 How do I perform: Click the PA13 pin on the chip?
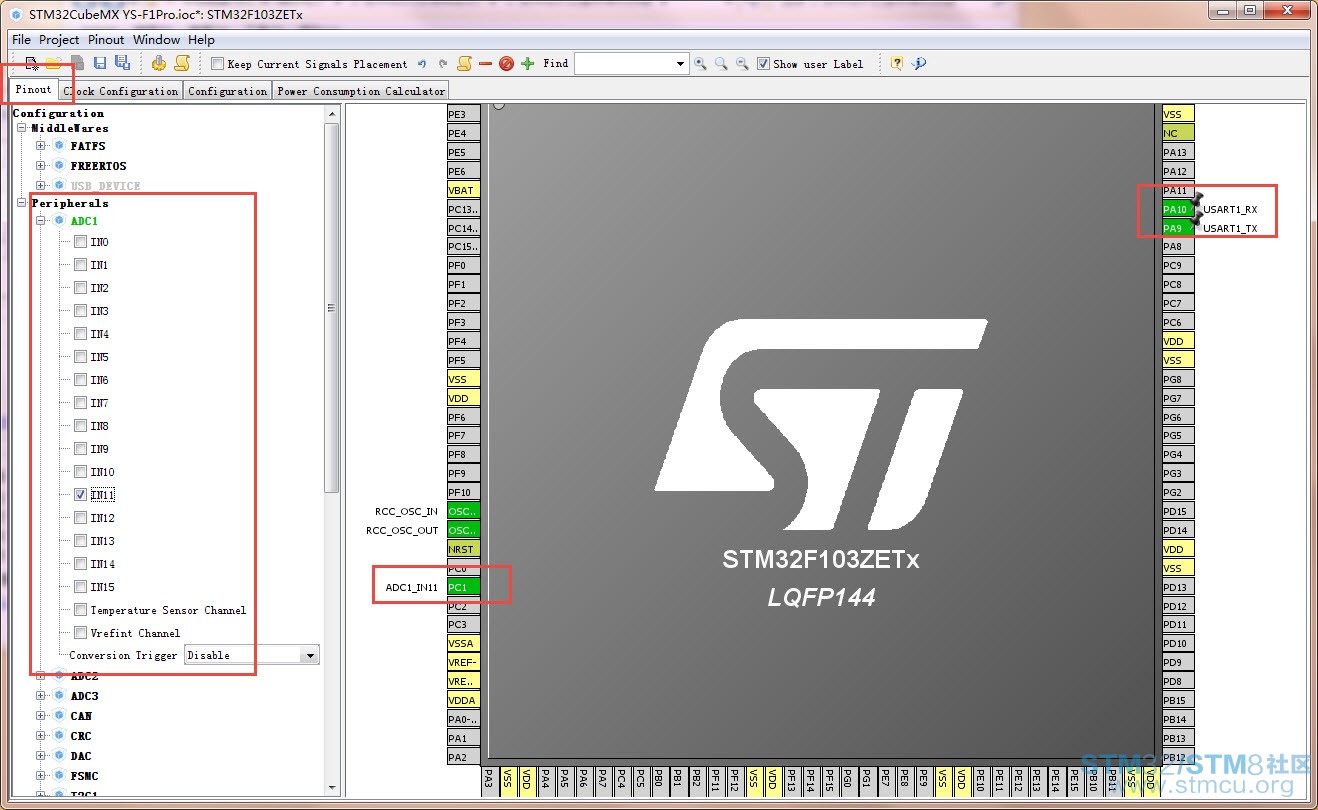pyautogui.click(x=1178, y=153)
